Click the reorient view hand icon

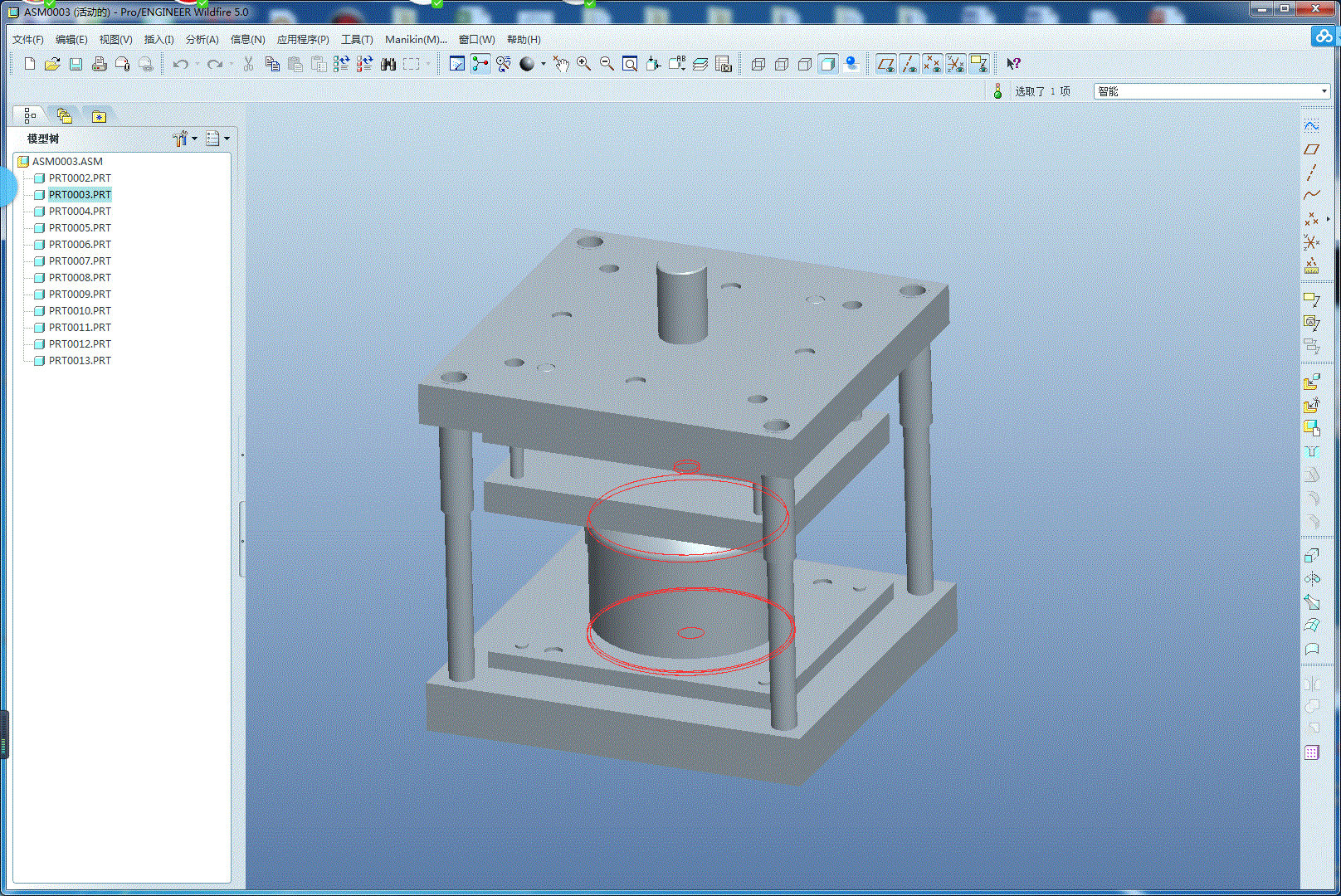pyautogui.click(x=562, y=64)
